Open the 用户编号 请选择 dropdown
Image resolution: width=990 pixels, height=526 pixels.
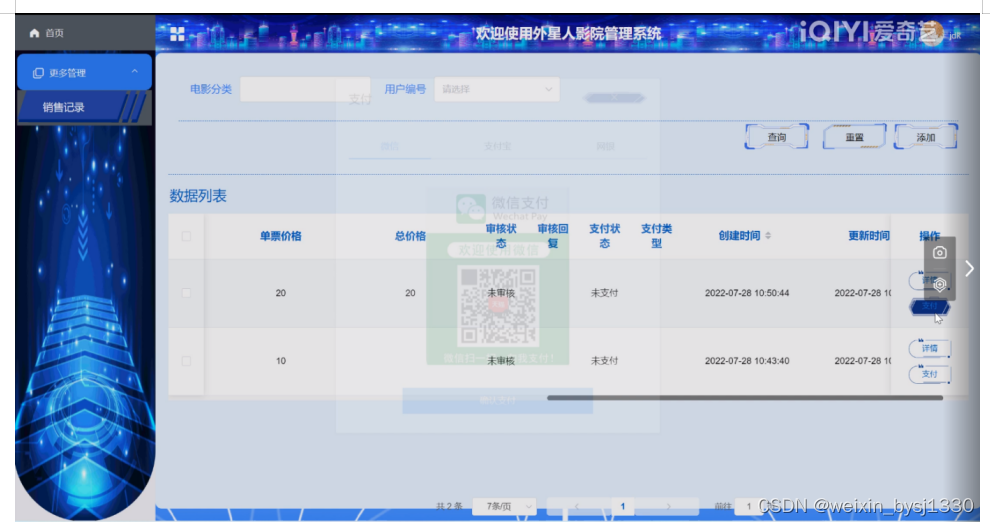coord(496,89)
